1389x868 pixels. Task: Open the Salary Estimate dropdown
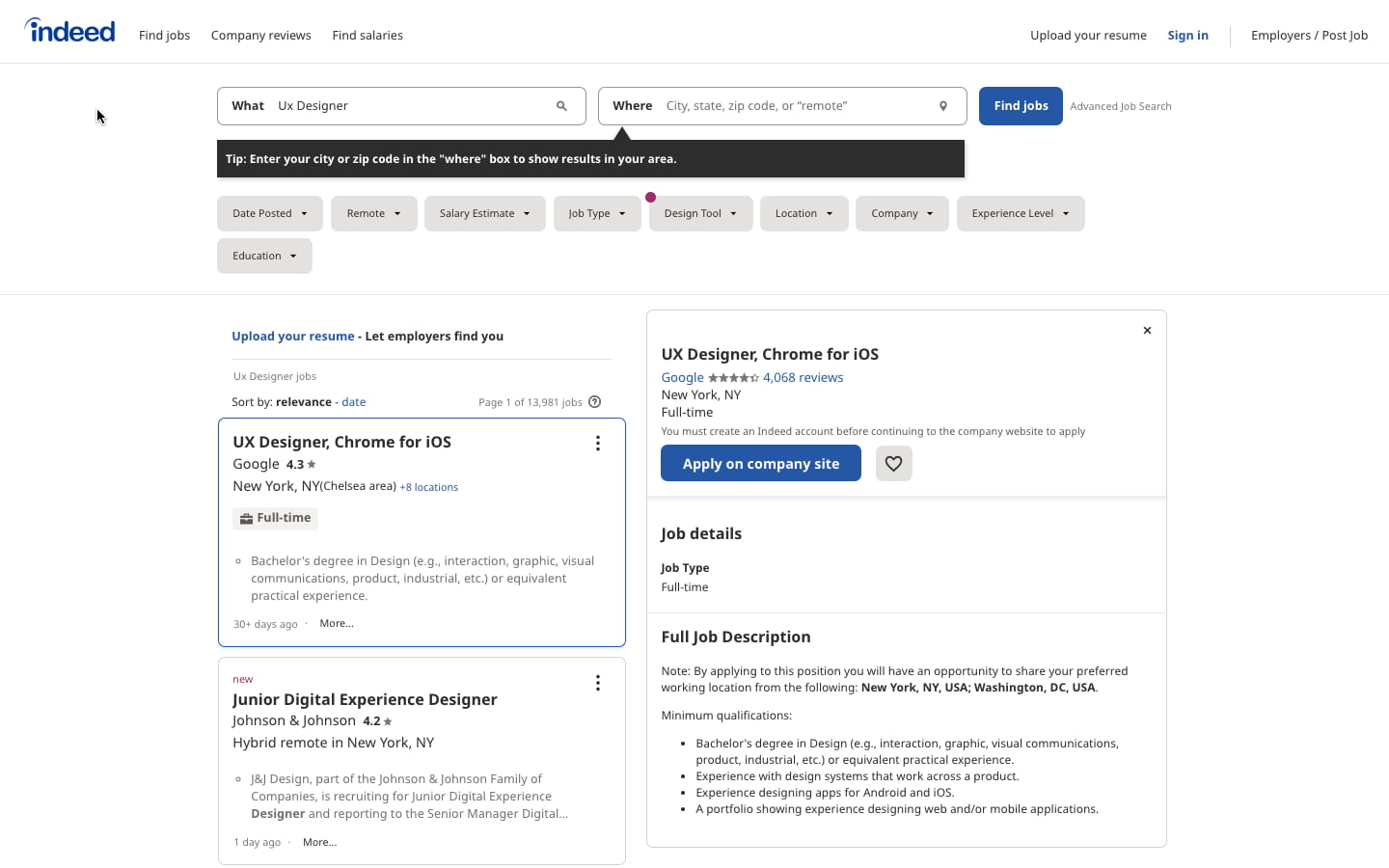pos(484,213)
